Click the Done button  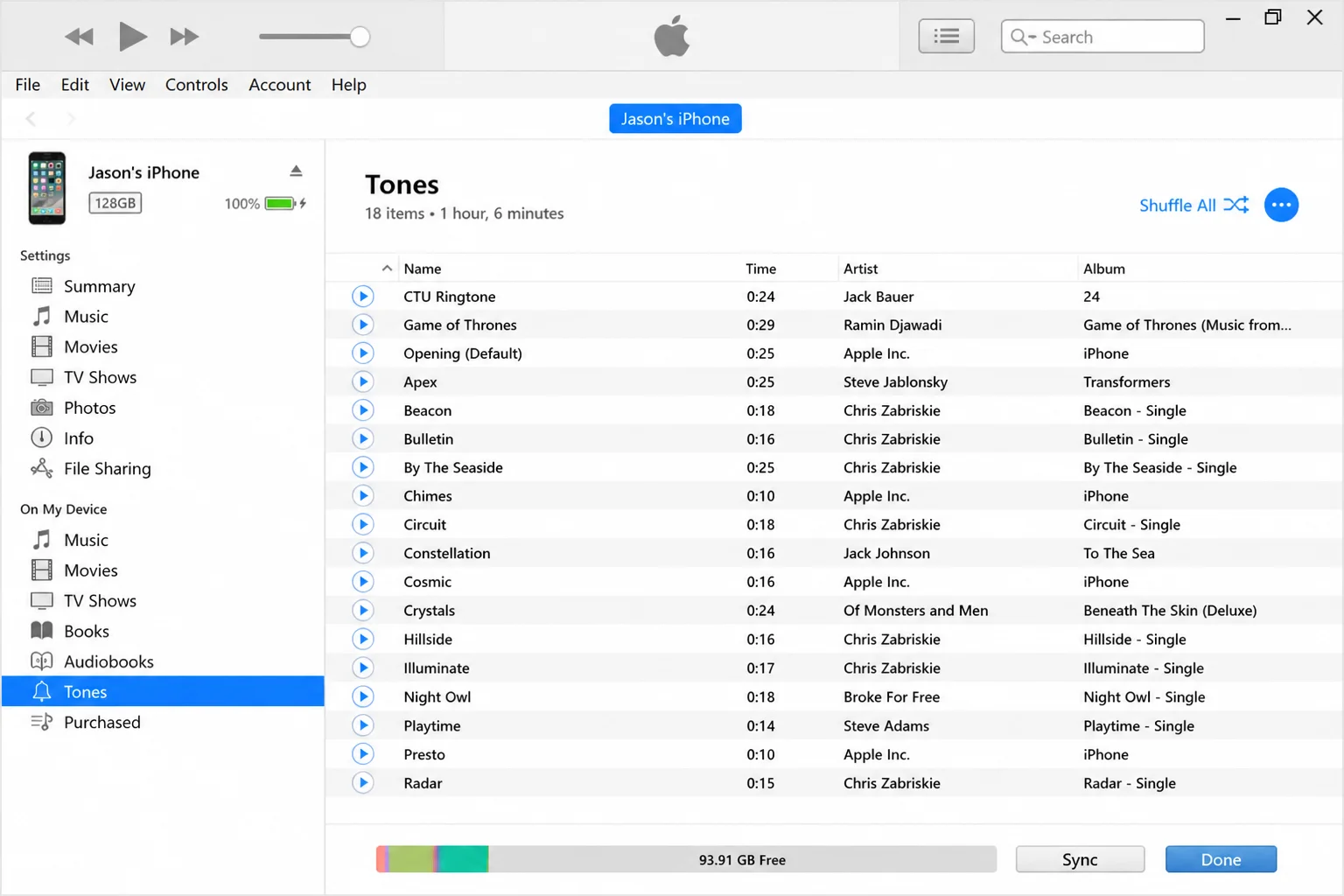tap(1221, 859)
